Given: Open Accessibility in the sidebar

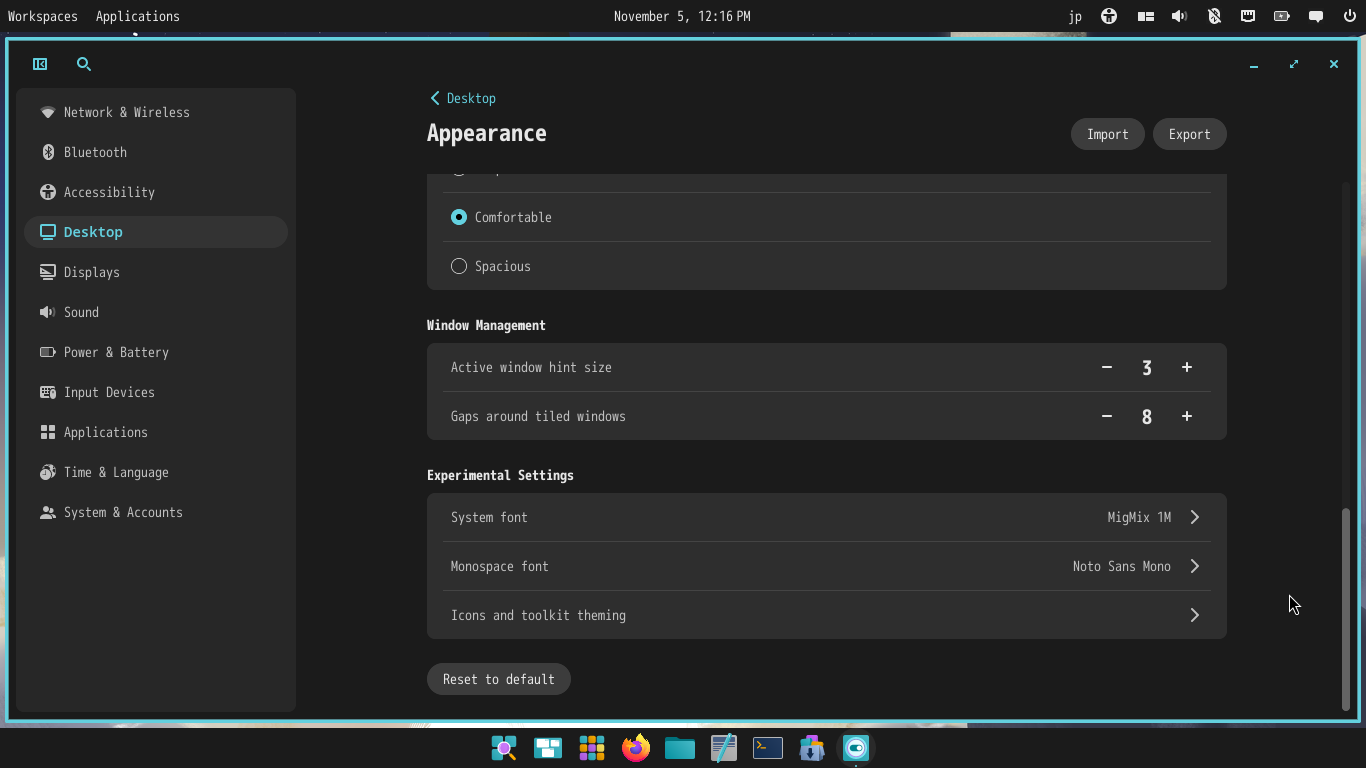Looking at the screenshot, I should (156, 192).
